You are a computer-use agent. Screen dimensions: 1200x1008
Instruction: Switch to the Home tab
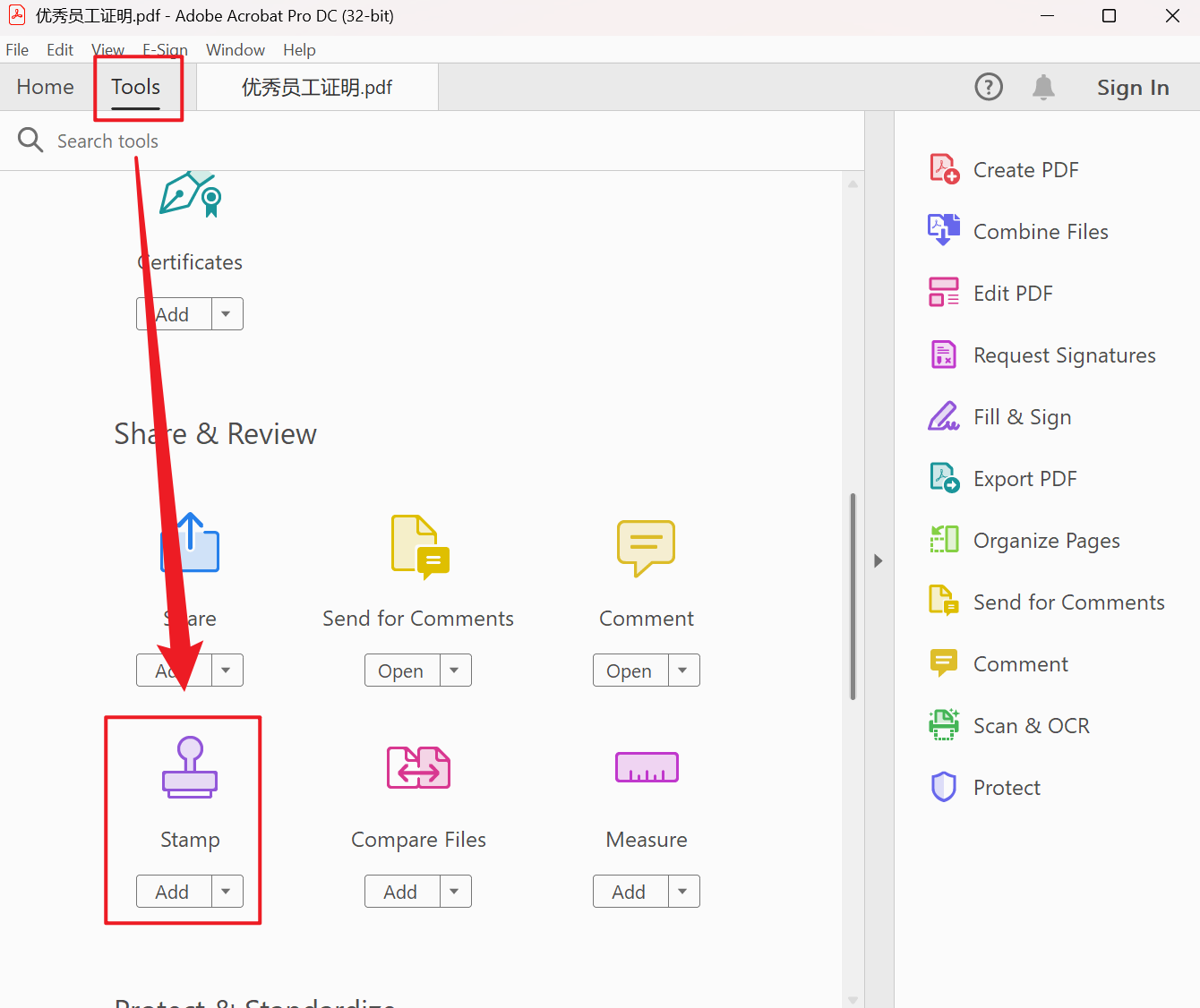pos(46,87)
